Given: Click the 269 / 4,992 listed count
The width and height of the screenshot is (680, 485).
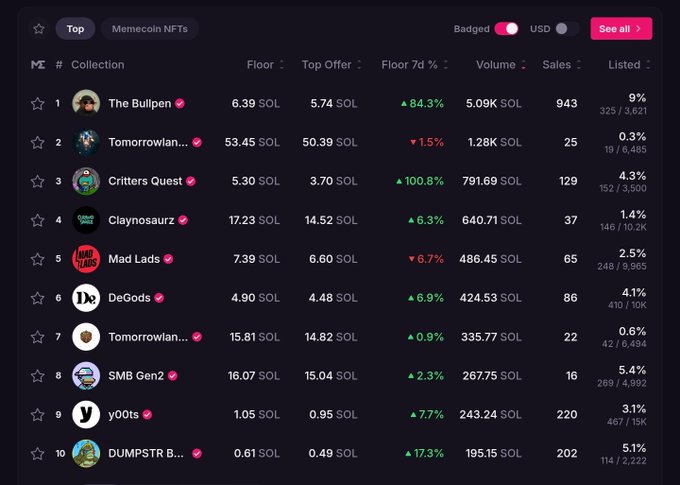Looking at the screenshot, I should (621, 383).
